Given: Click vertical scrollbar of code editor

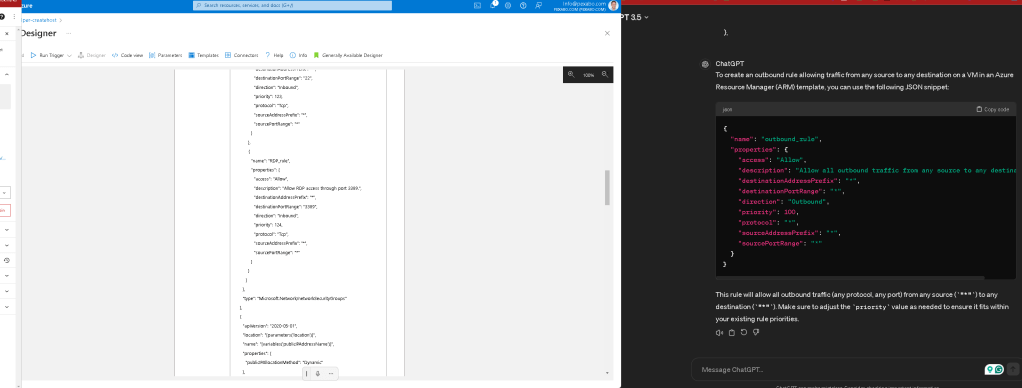Looking at the screenshot, I should coord(607,187).
